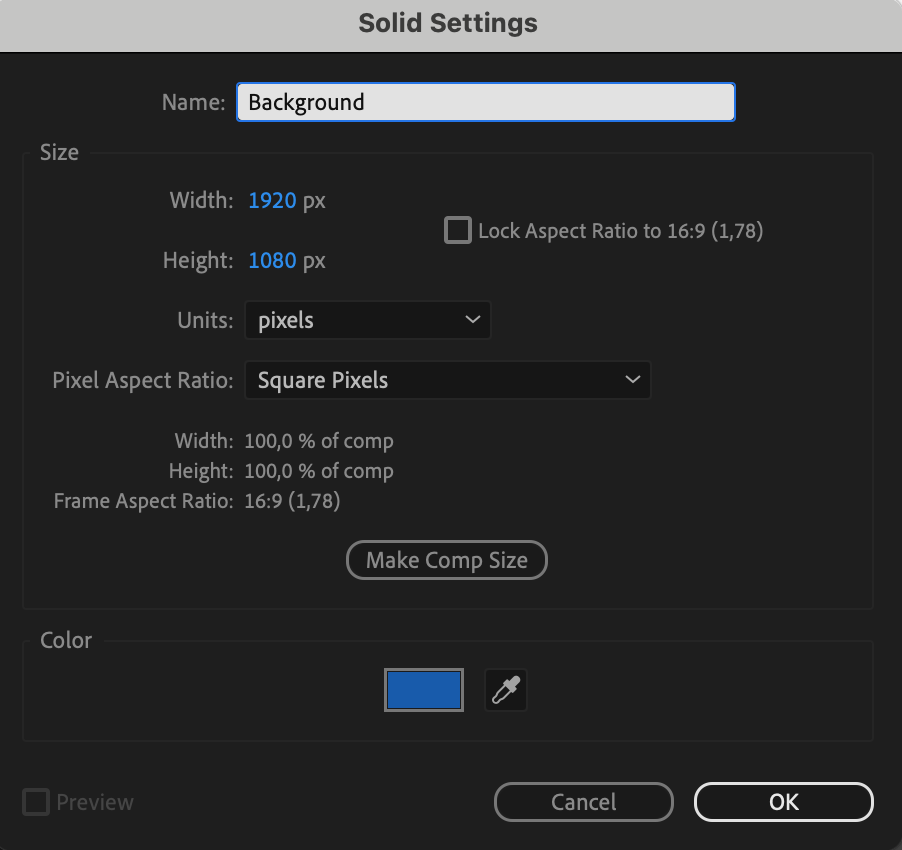Click the Units label
The height and width of the screenshot is (850, 902).
click(205, 320)
